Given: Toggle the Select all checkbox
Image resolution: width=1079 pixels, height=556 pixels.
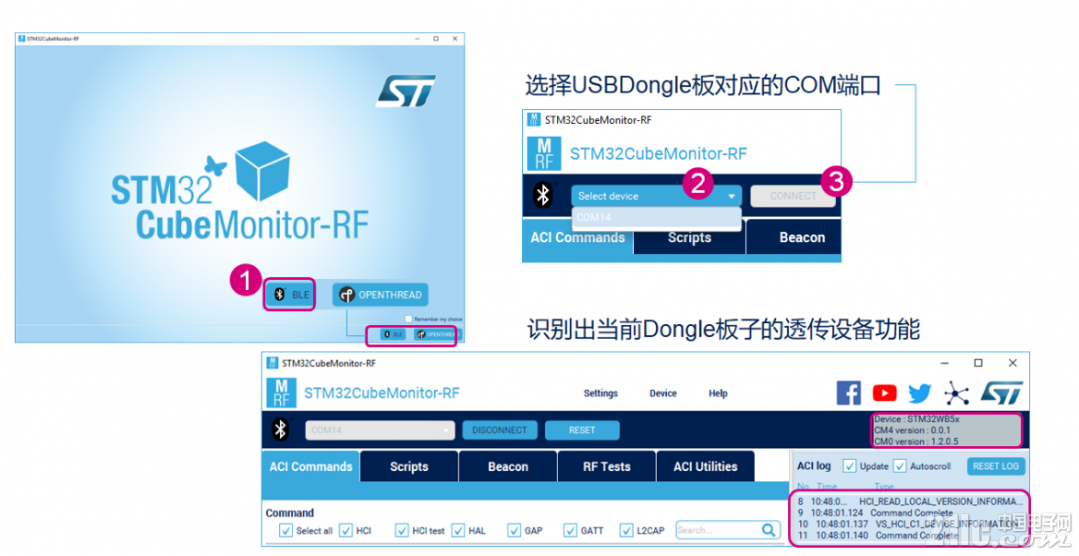Looking at the screenshot, I should [x=286, y=531].
